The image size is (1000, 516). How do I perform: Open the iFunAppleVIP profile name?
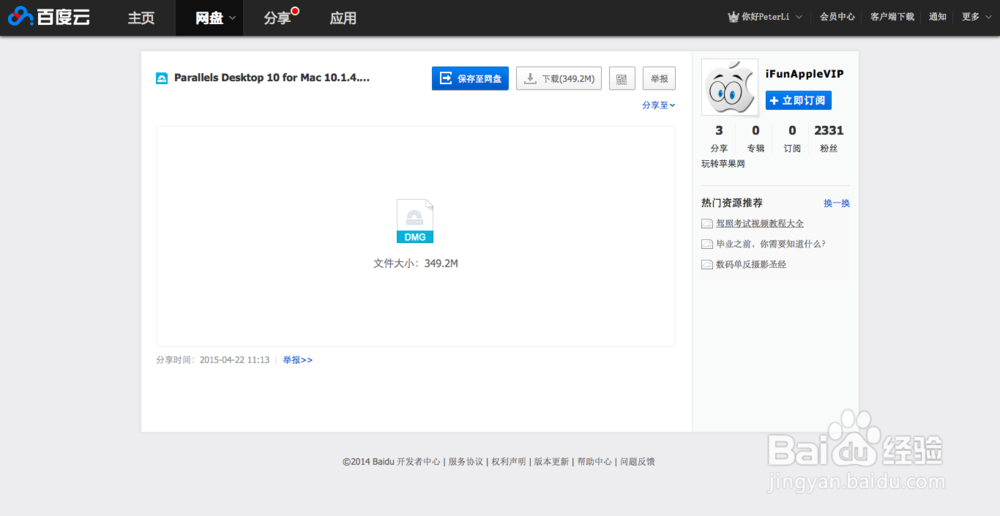[x=804, y=74]
